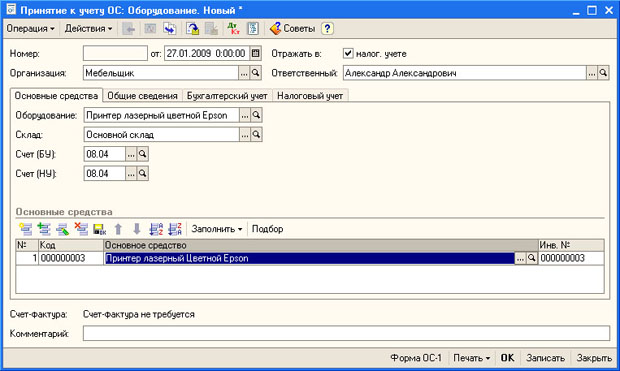Screen dimensions: 620x371
Task: Select table cell Код 000000003
Action: 71,258
